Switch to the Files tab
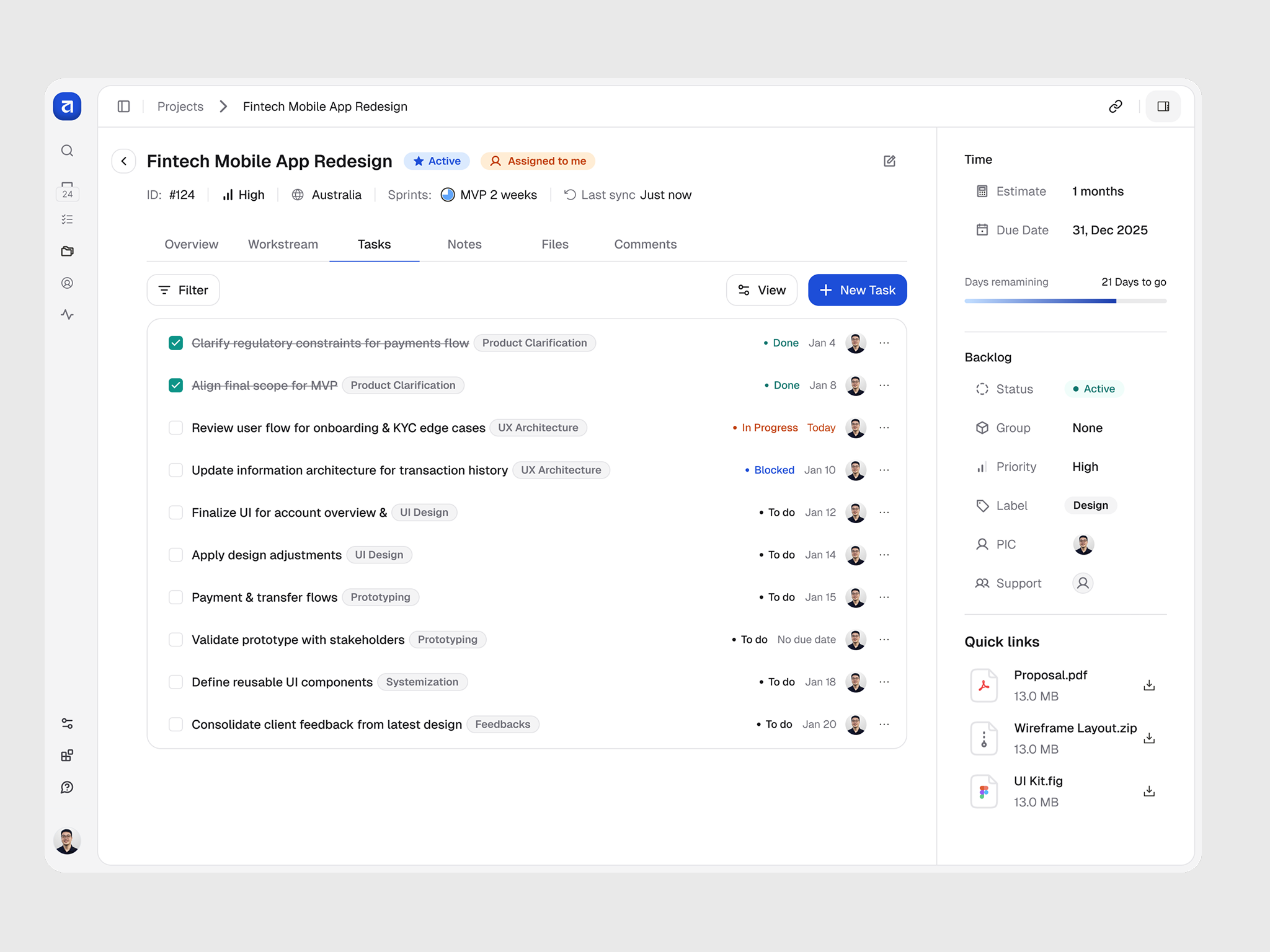Viewport: 1270px width, 952px height. (555, 244)
